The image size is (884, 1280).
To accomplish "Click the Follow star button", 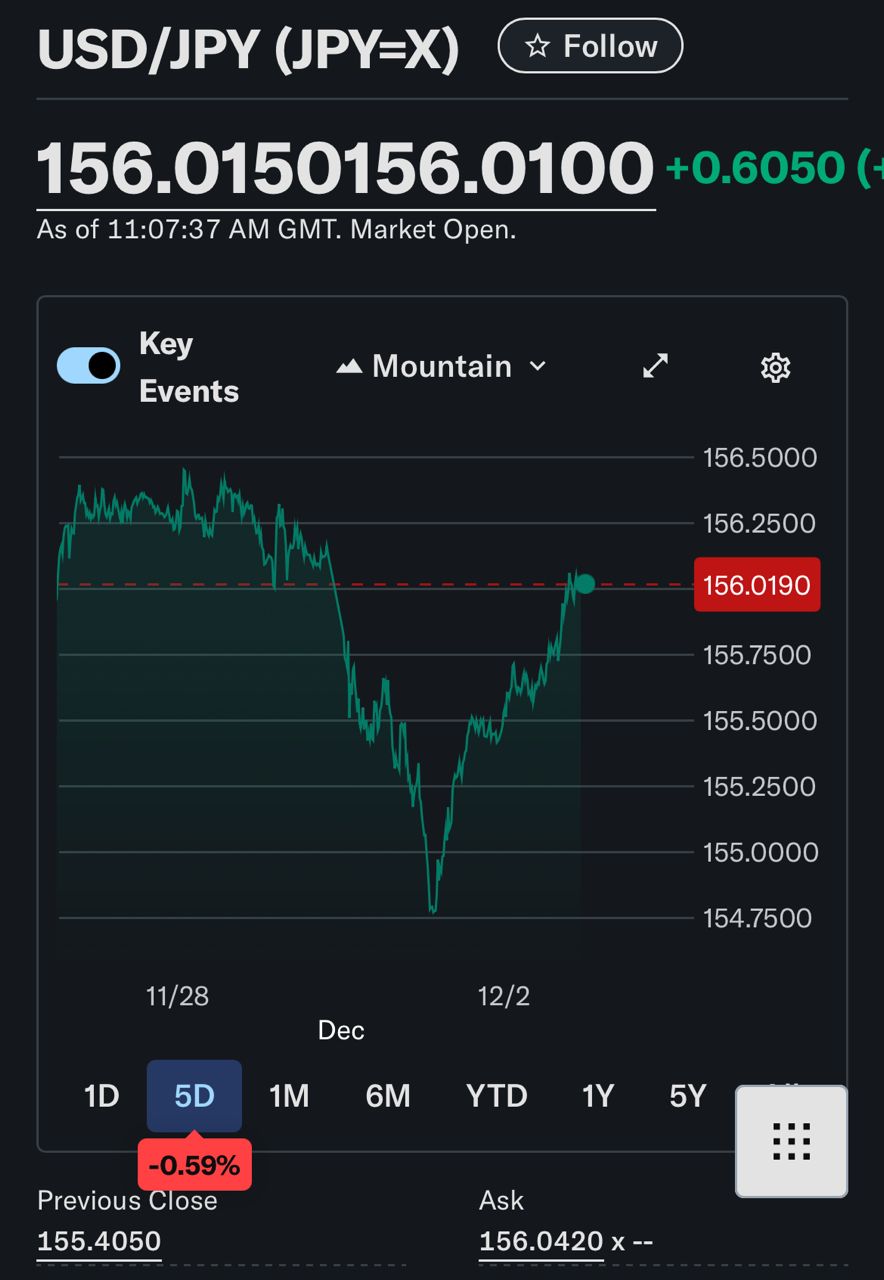I will pos(590,46).
